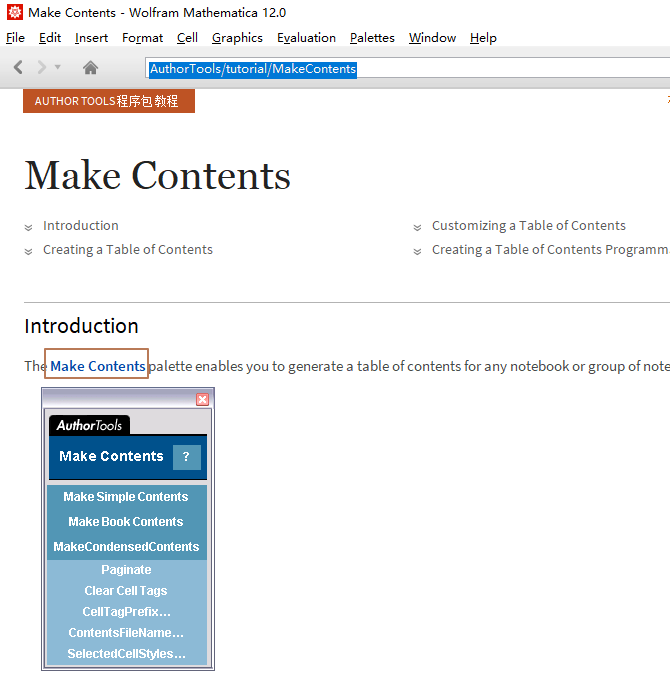Click the Mathematica app icon in title bar
This screenshot has height=687, width=670.
pyautogui.click(x=14, y=12)
